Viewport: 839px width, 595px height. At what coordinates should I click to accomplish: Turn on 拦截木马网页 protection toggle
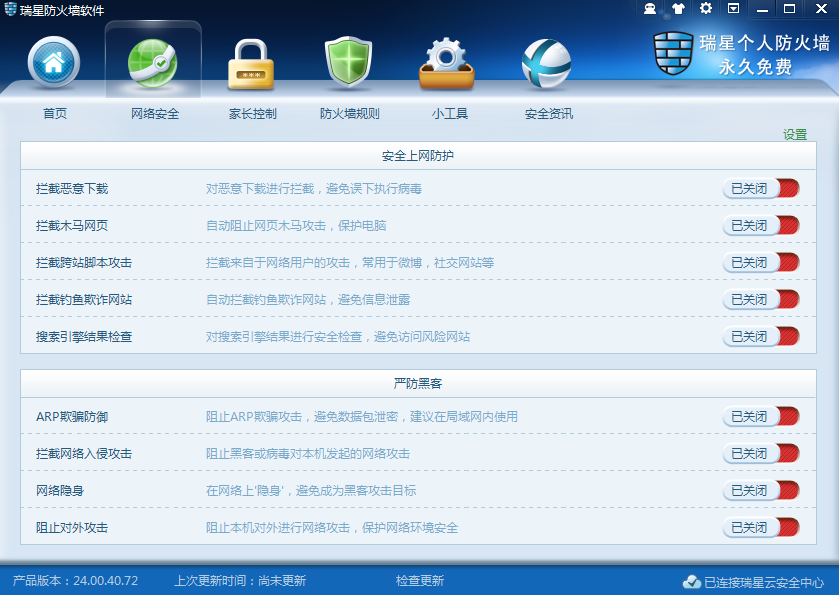[x=761, y=225]
